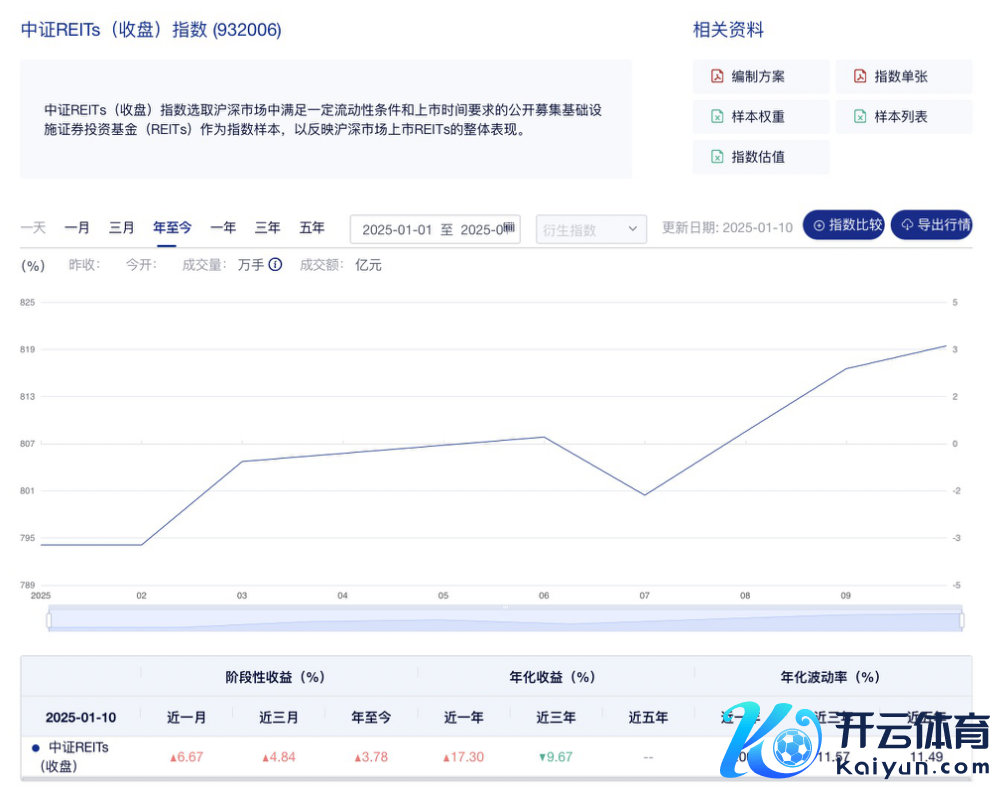Click the 一天 time range option

tap(33, 228)
